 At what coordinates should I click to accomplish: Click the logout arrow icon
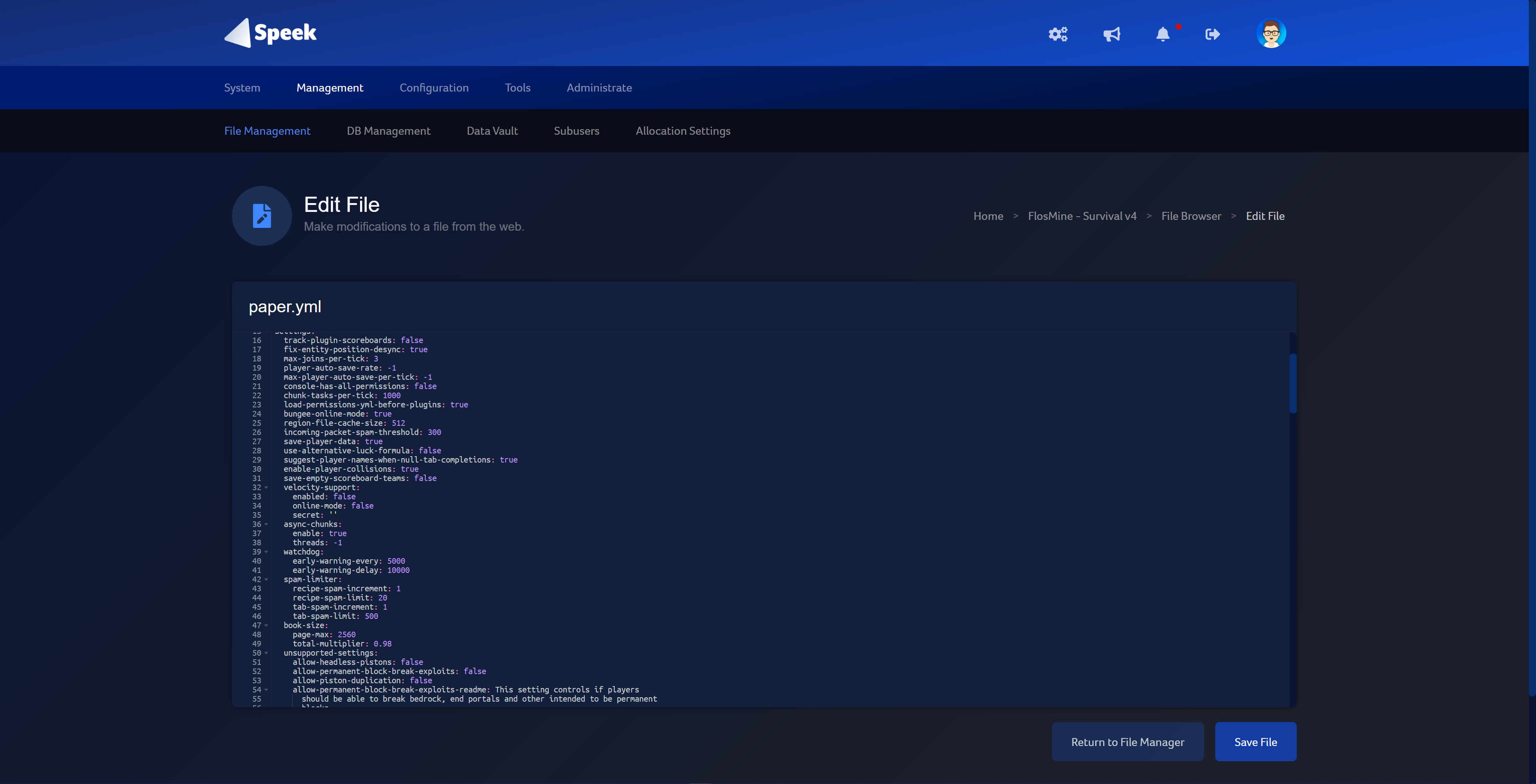tap(1212, 34)
